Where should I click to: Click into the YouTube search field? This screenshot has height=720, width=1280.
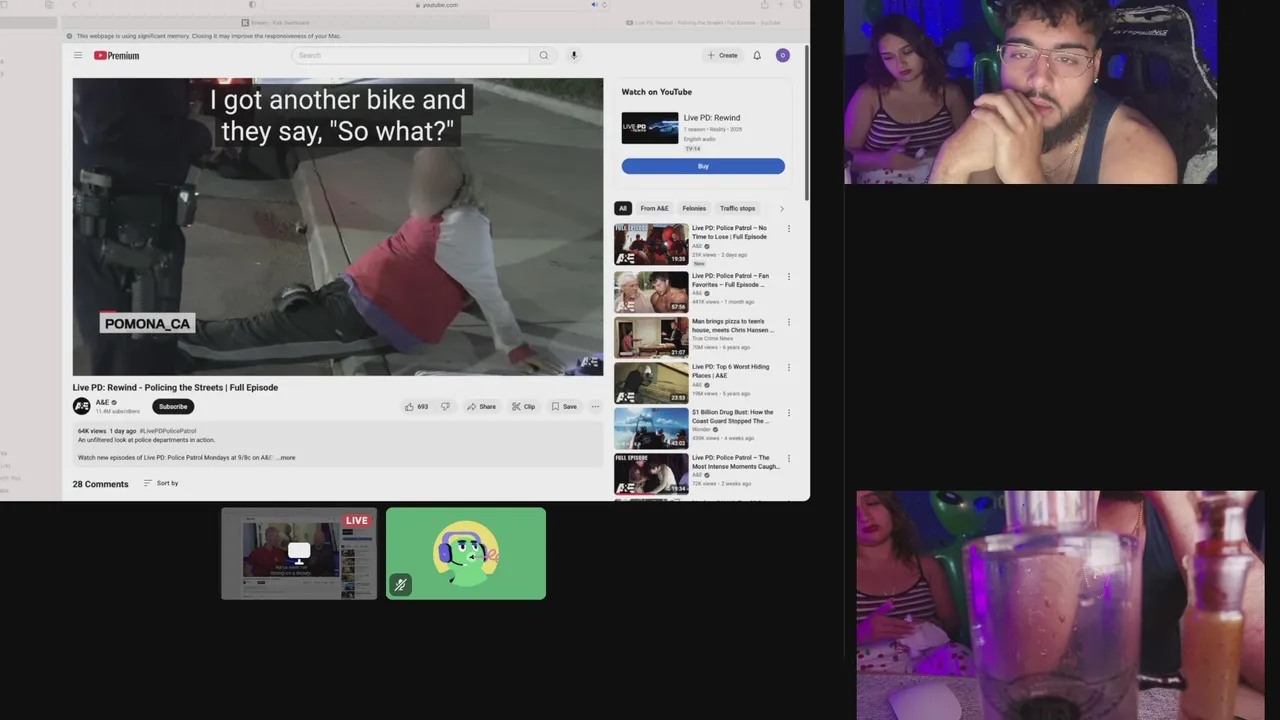click(411, 55)
